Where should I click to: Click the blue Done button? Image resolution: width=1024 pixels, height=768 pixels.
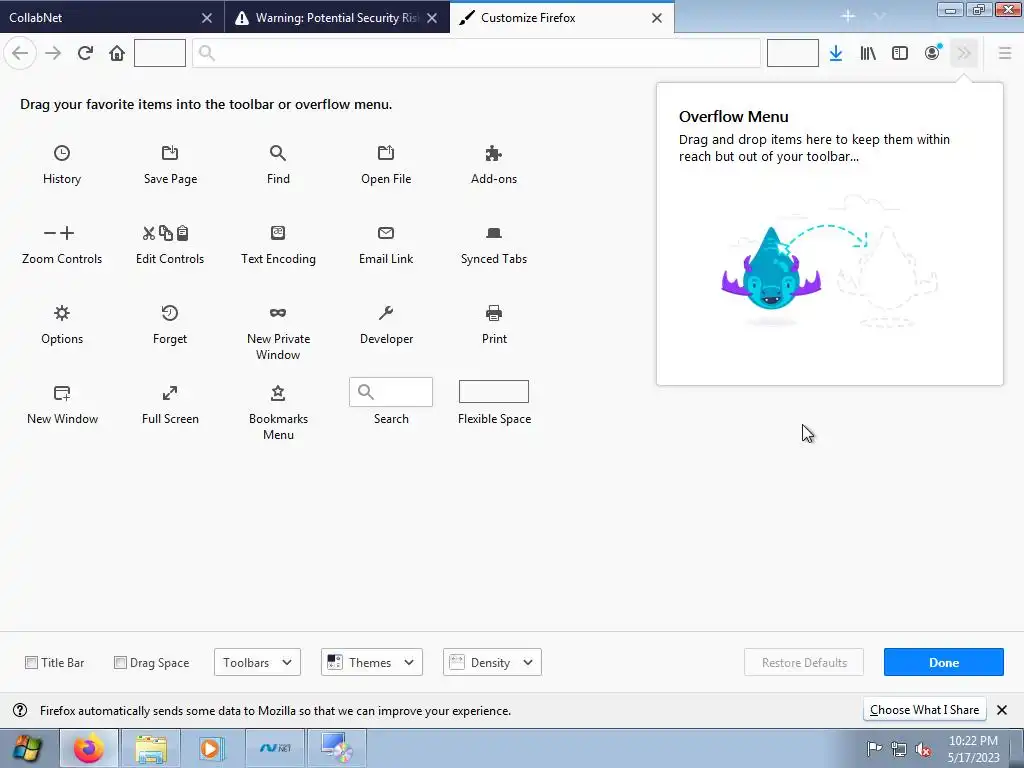pos(944,662)
